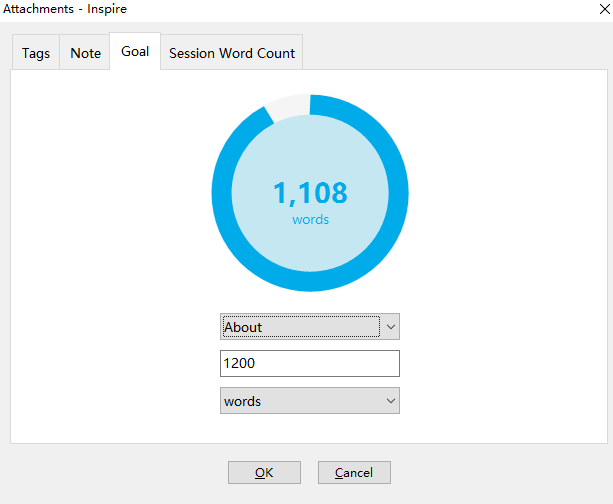Viewport: 613px width, 504px height.
Task: Click the 1,108 word count number
Action: 310,193
